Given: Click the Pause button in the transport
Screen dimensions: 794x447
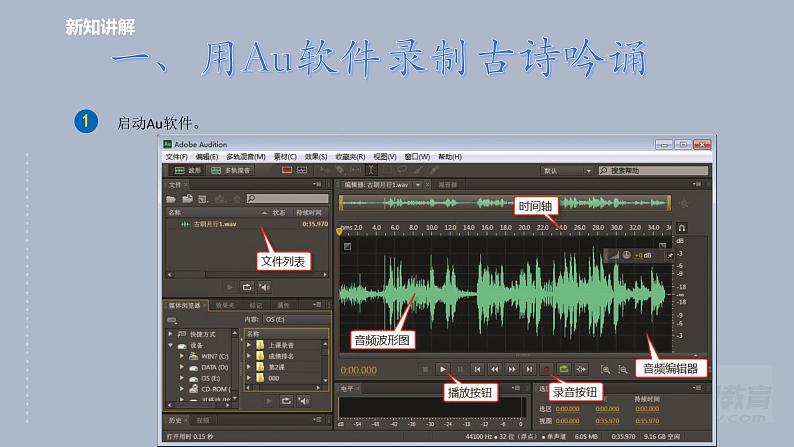Looking at the screenshot, I should (460, 370).
